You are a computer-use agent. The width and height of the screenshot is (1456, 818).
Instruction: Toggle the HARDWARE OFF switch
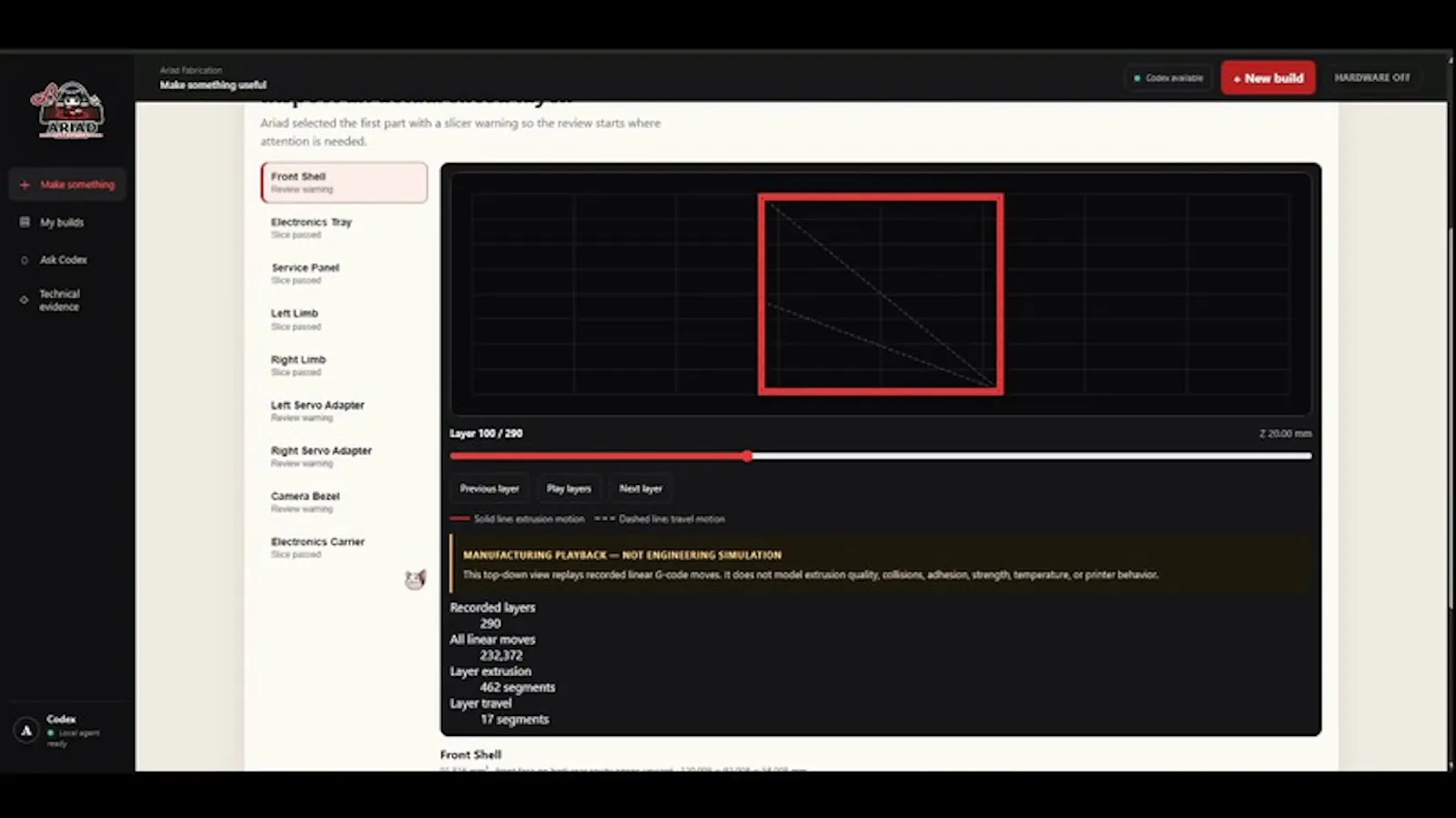pos(1372,78)
